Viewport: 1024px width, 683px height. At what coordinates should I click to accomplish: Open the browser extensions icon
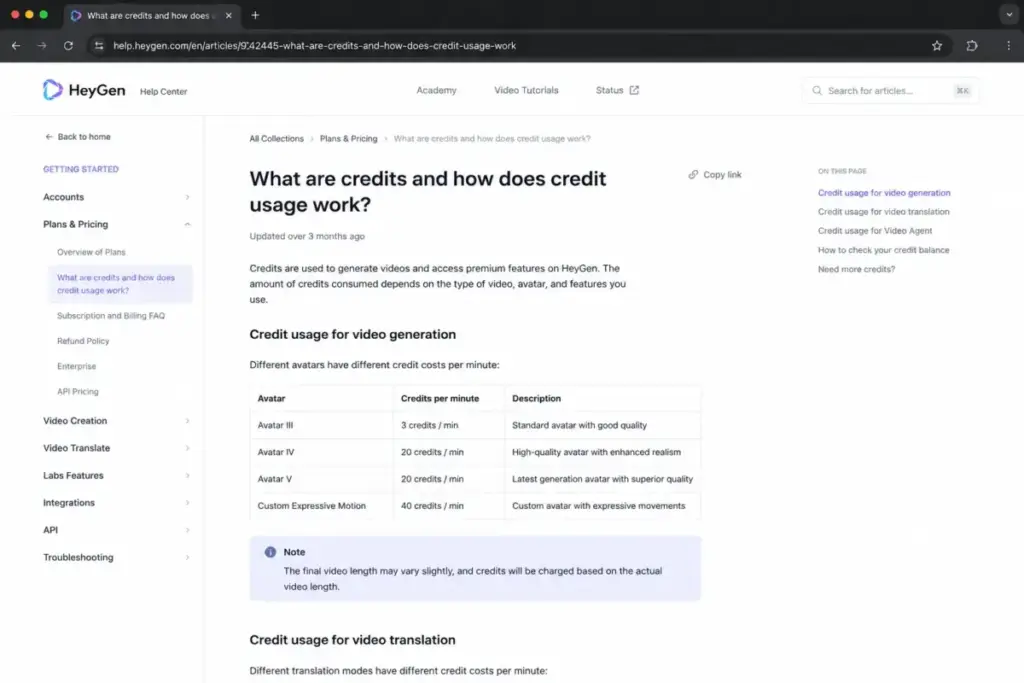pyautogui.click(x=972, y=46)
